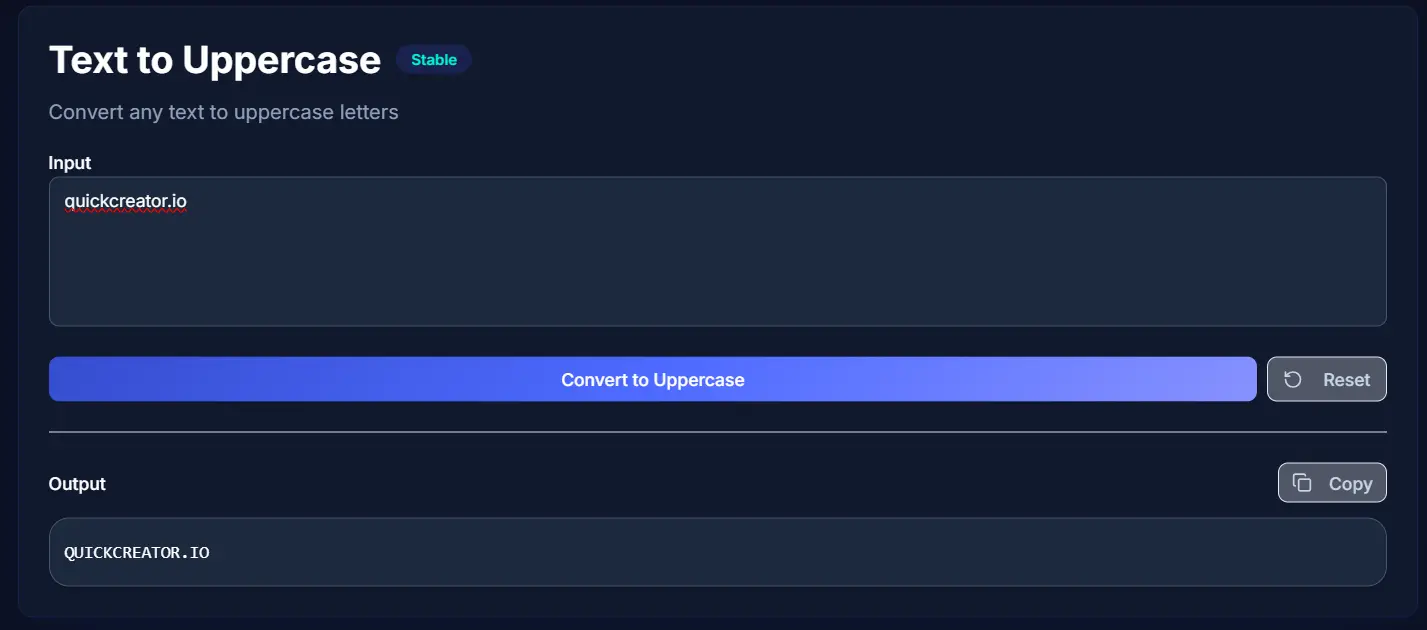This screenshot has width=1427, height=630.
Task: Click the word 'Uppercase' in the title
Action: pos(282,61)
